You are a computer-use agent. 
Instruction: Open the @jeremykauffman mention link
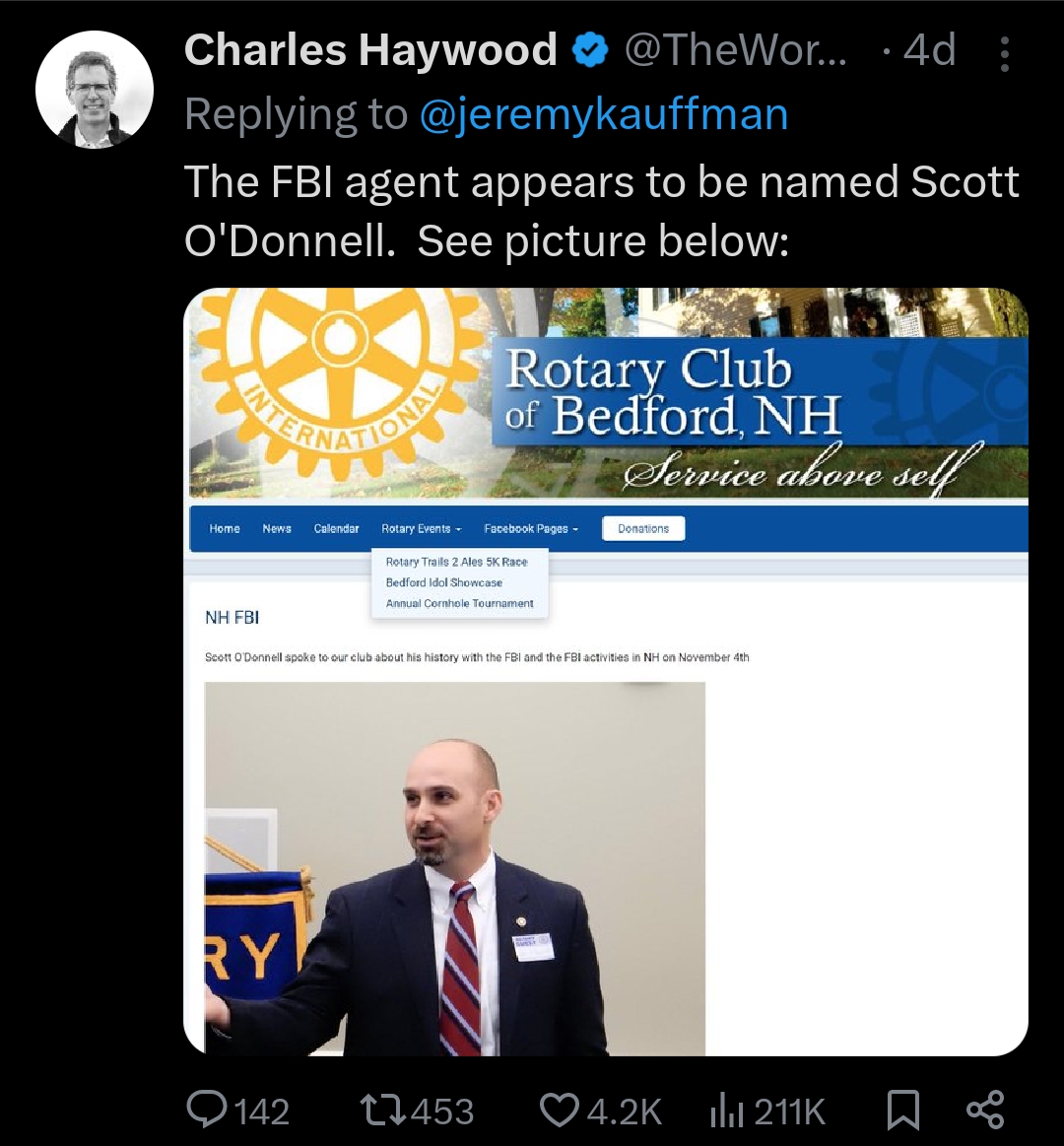tap(604, 114)
